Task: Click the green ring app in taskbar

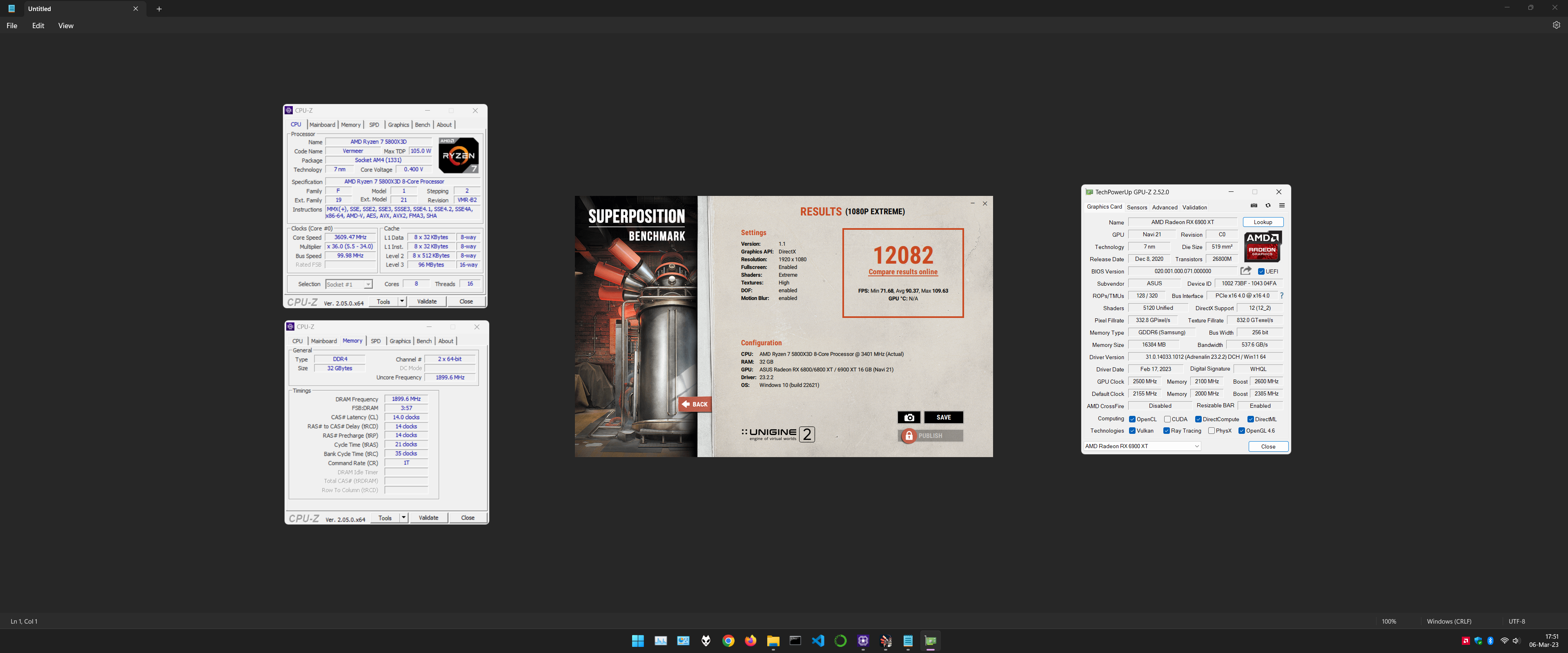Action: coord(841,641)
